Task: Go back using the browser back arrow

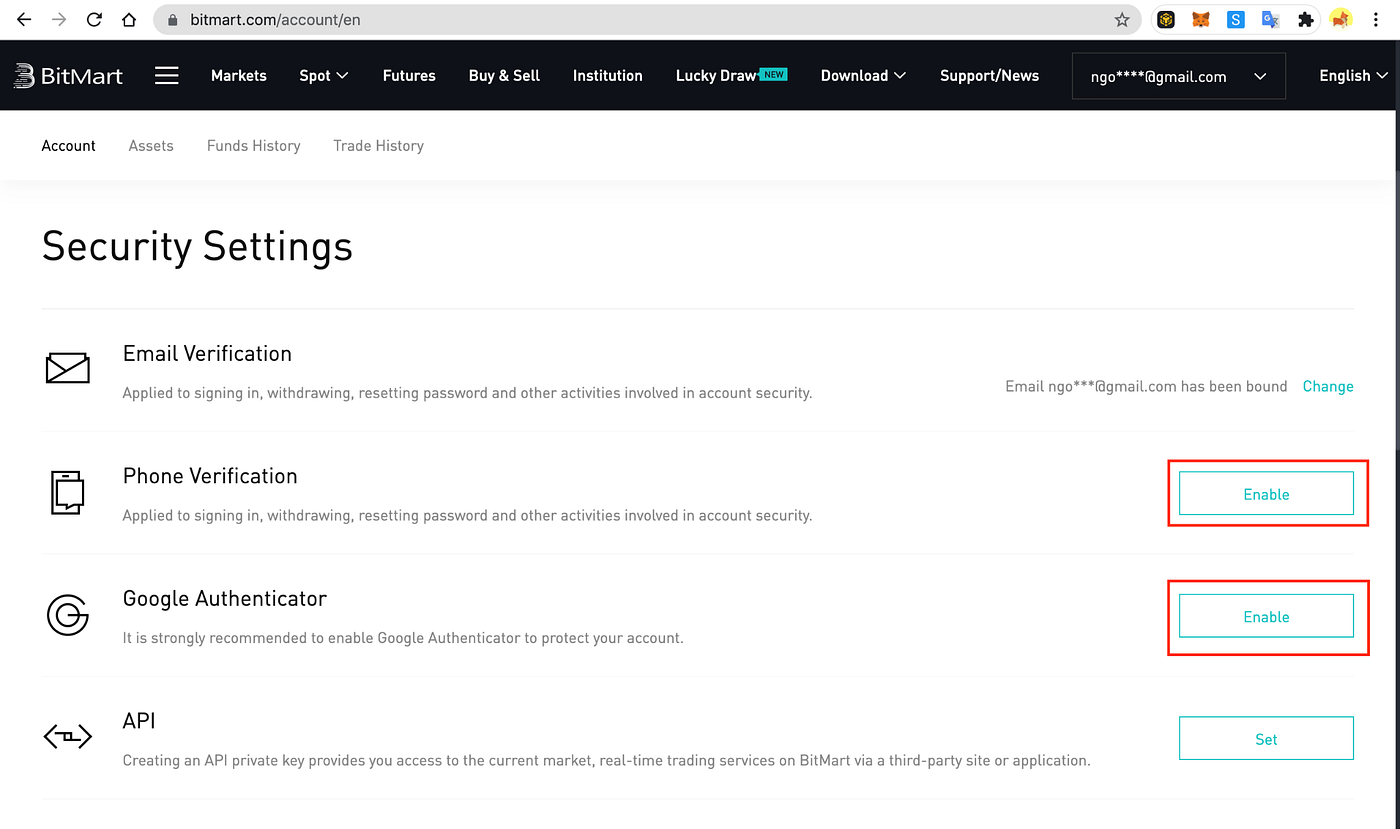Action: coord(24,19)
